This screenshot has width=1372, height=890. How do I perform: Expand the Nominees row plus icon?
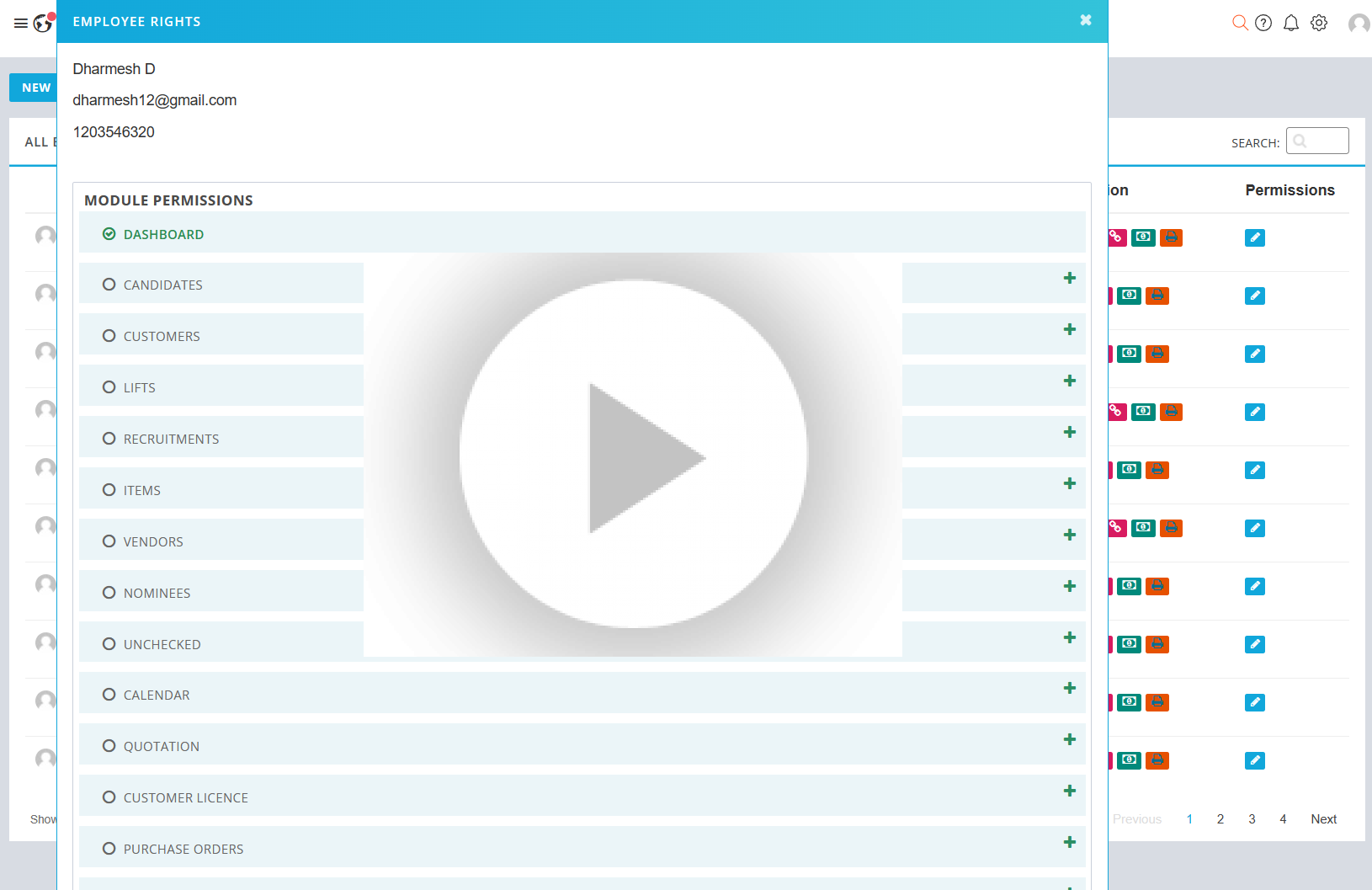coord(1070,586)
